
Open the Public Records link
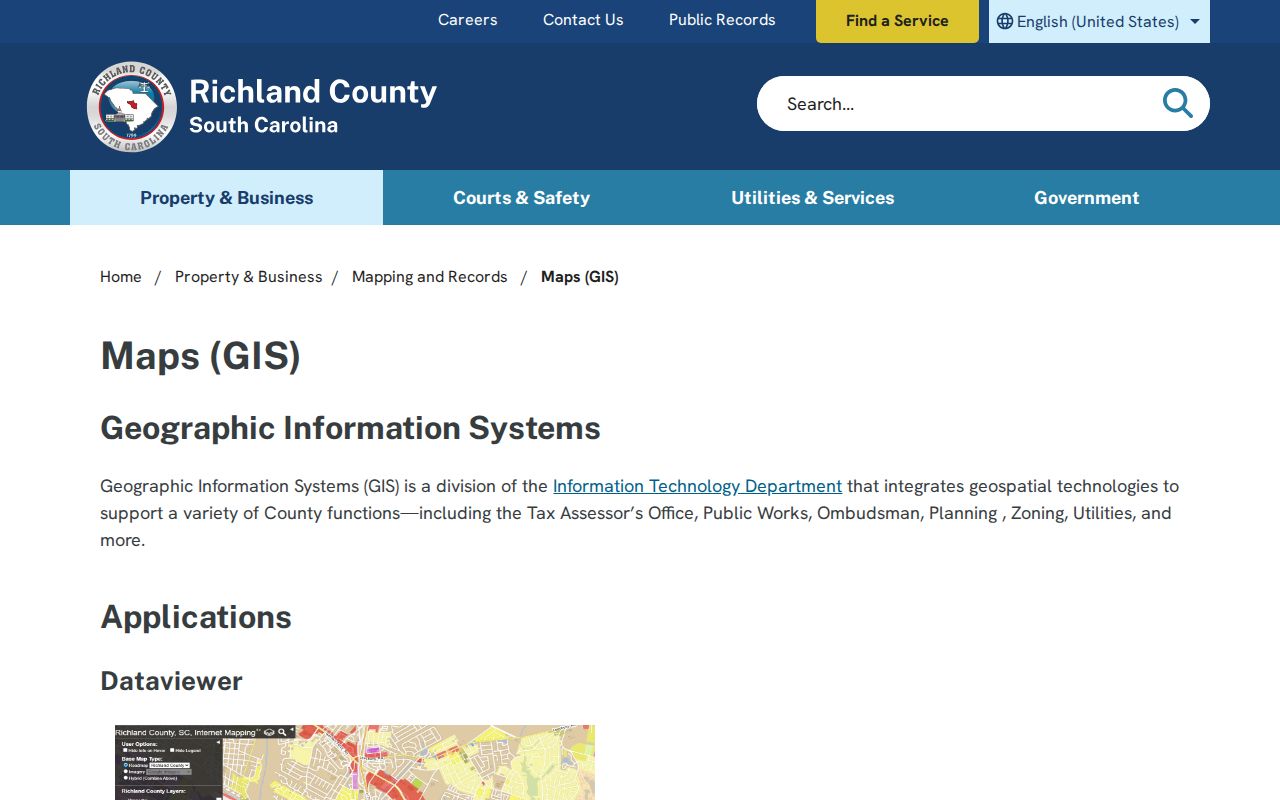722,20
